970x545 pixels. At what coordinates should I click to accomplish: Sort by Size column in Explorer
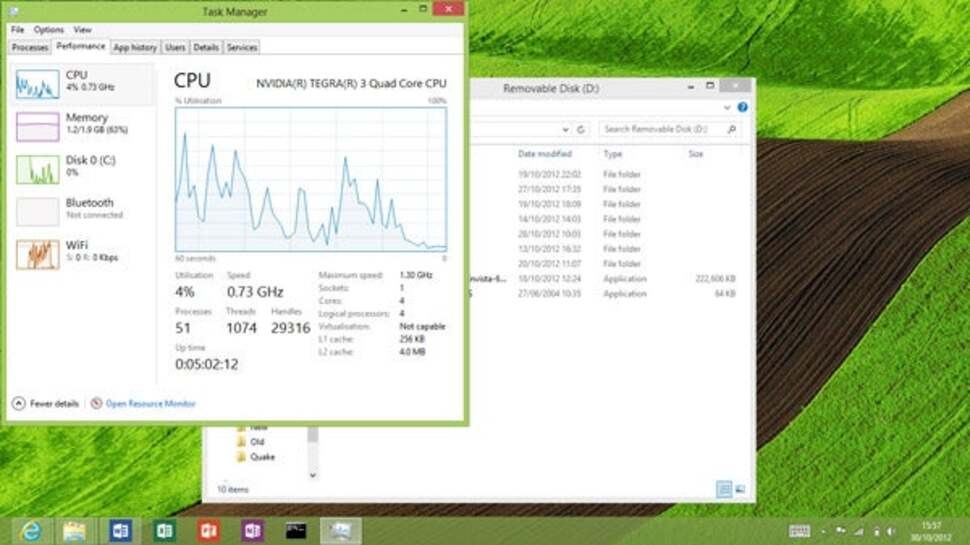696,154
